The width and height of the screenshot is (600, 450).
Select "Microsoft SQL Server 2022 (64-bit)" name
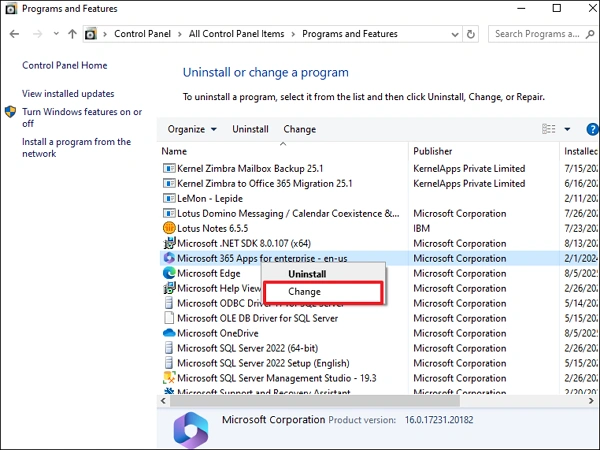pos(248,348)
